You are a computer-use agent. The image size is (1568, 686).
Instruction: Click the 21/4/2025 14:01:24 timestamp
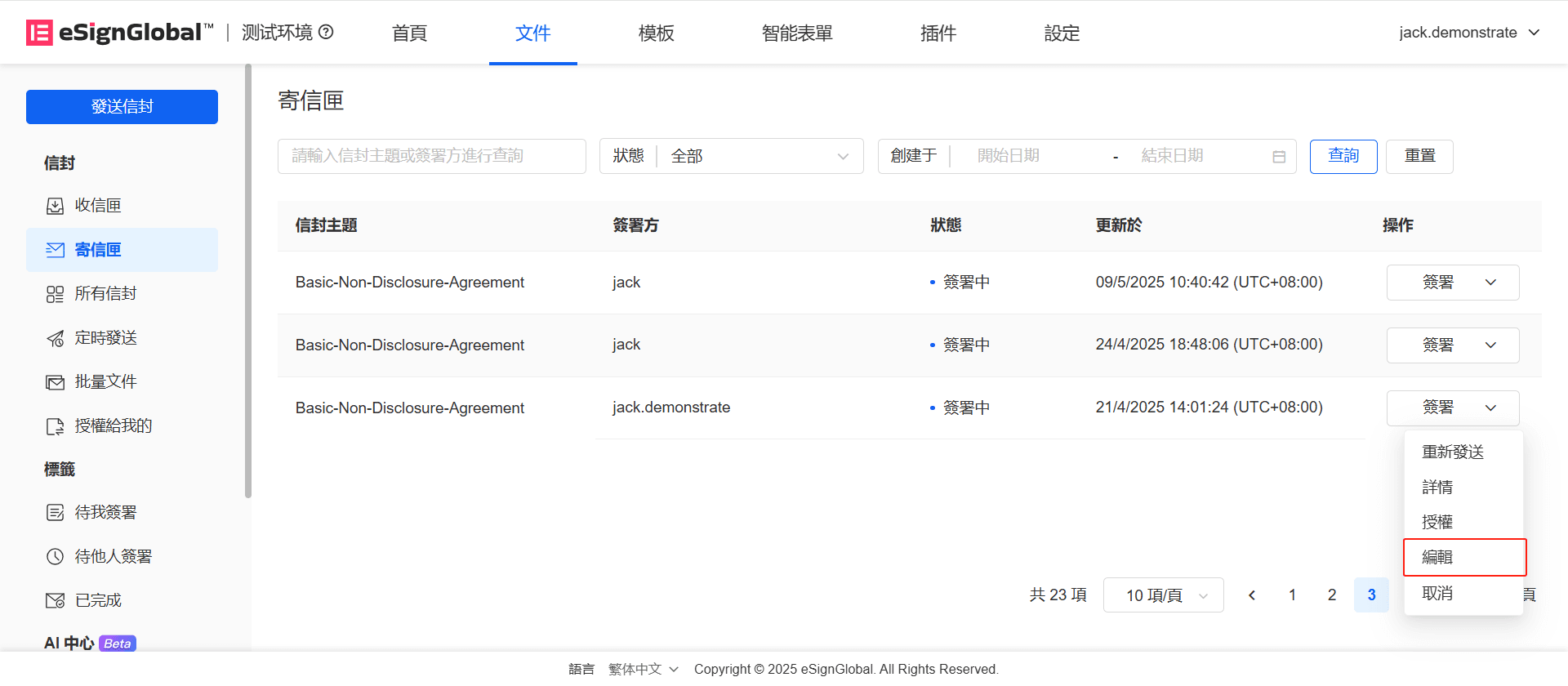pos(1209,408)
